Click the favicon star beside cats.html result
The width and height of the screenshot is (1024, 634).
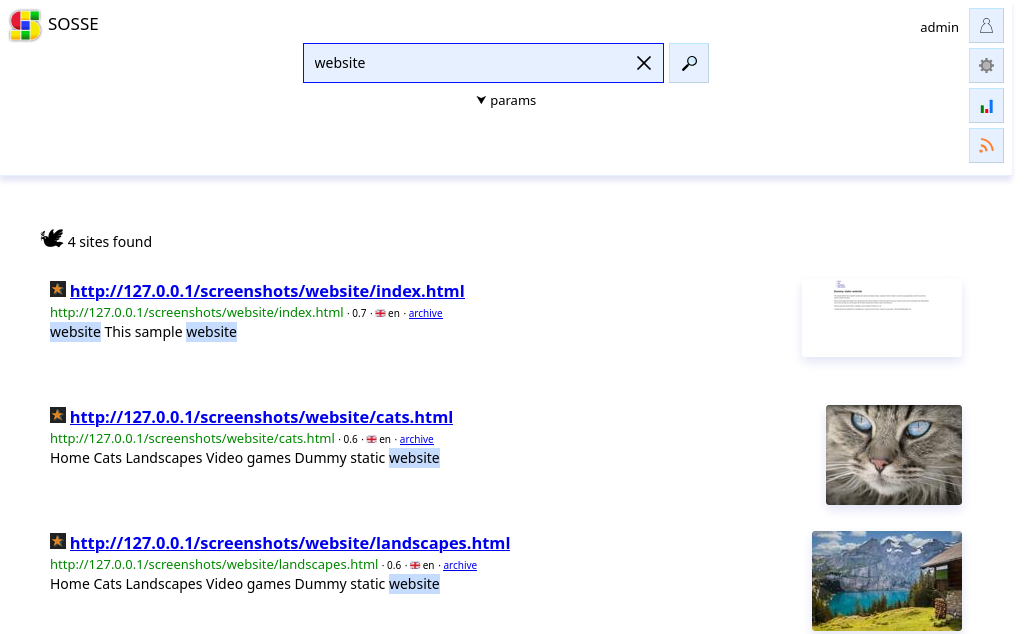(x=57, y=415)
